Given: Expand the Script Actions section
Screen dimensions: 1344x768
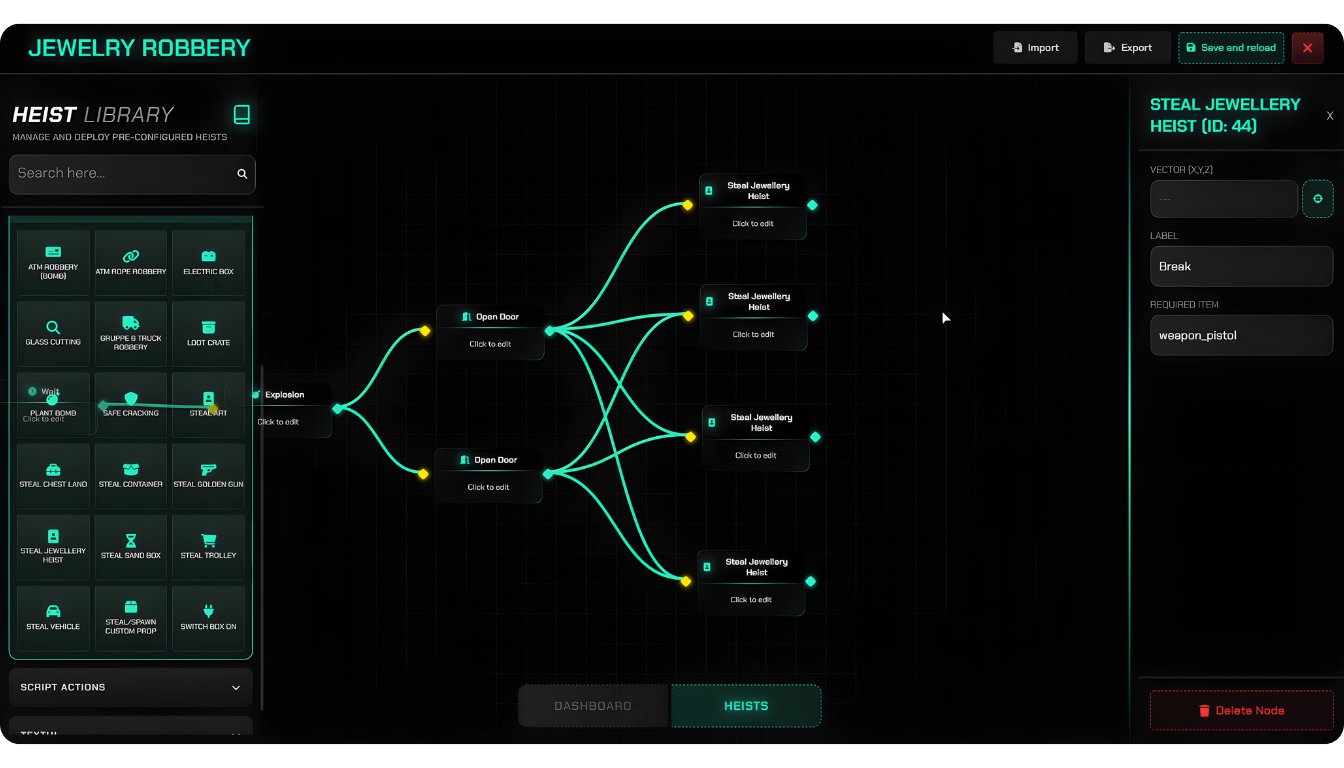Looking at the screenshot, I should click(131, 687).
